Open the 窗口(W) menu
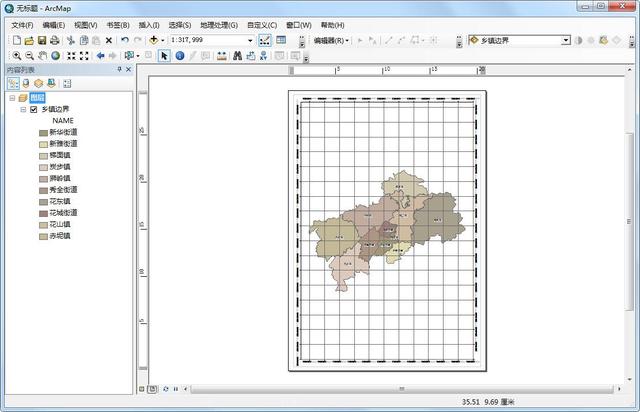 click(298, 25)
